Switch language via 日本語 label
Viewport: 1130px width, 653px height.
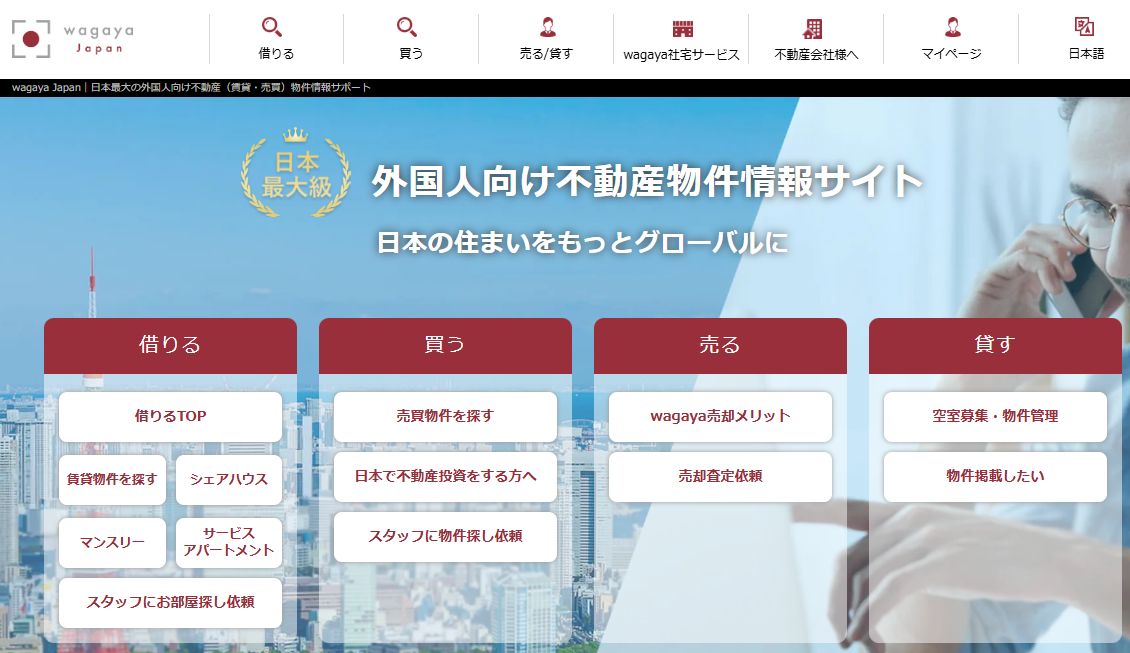[1086, 53]
